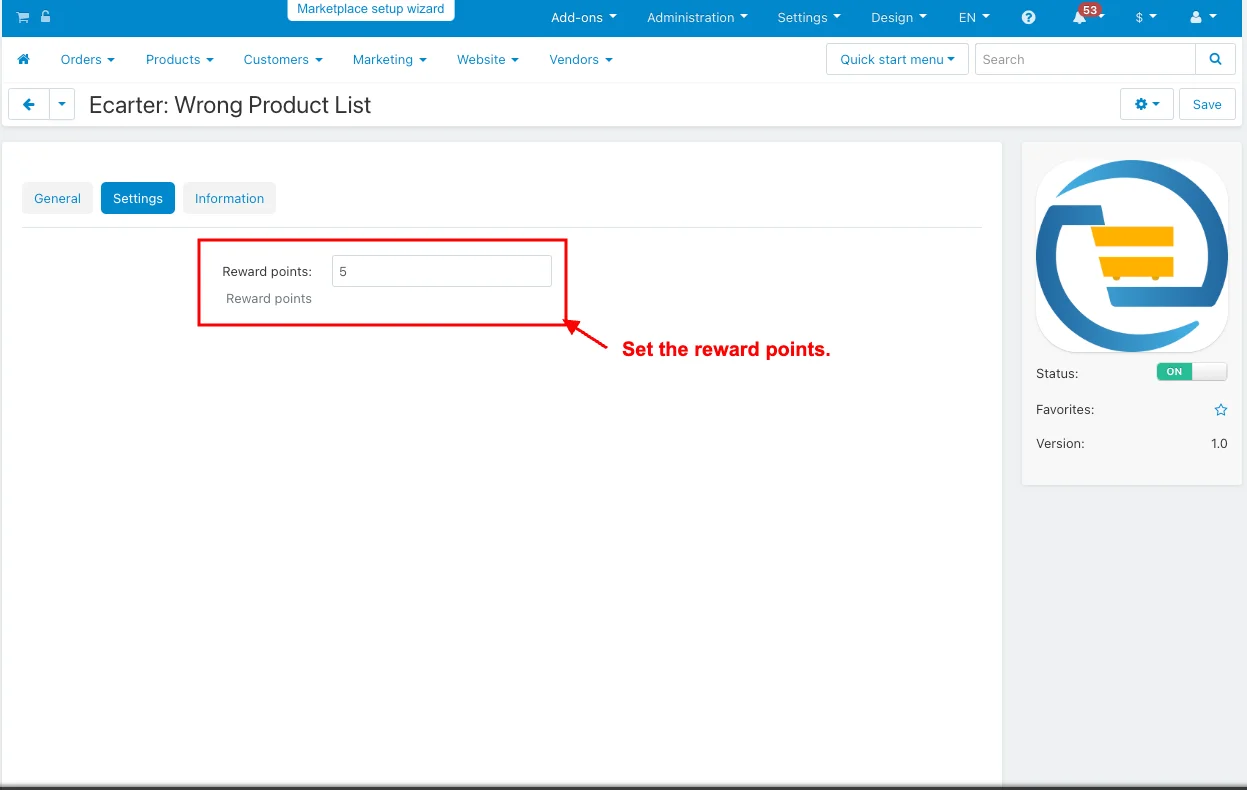Open the help question mark icon
Image resolution: width=1247 pixels, height=790 pixels.
[1029, 18]
